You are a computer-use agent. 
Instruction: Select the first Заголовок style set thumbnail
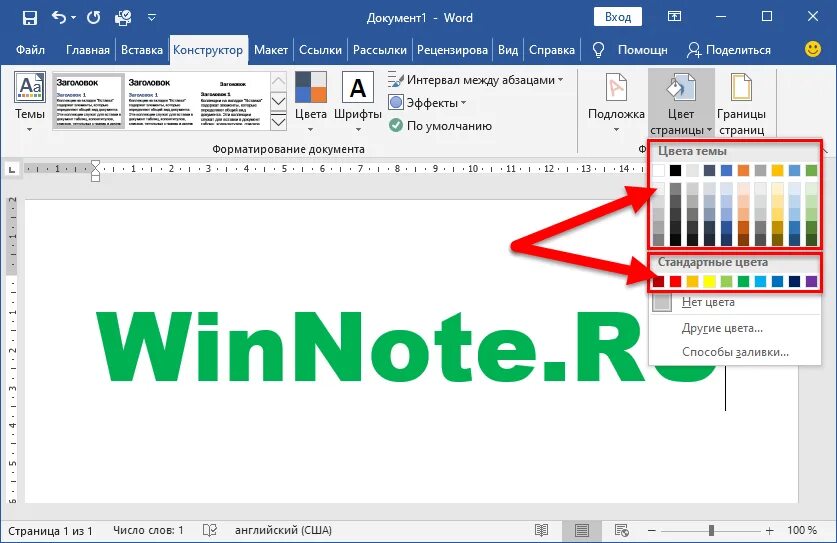tap(89, 101)
